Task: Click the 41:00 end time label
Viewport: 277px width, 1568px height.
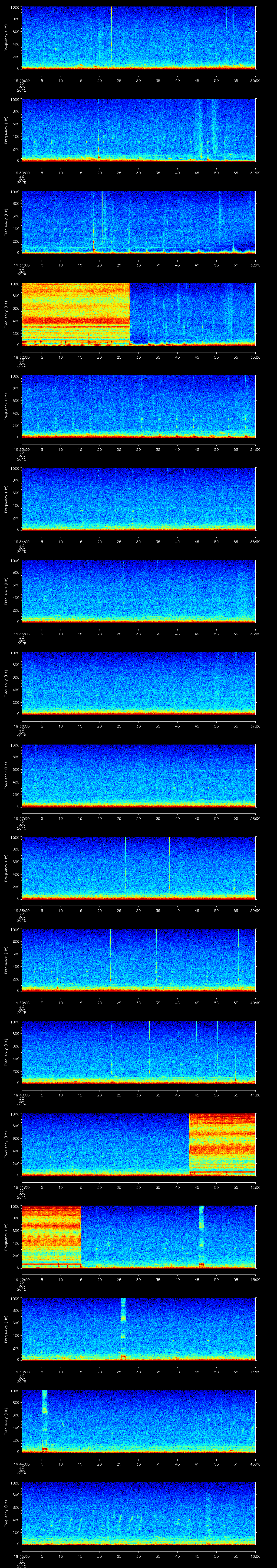Action: click(x=256, y=1095)
